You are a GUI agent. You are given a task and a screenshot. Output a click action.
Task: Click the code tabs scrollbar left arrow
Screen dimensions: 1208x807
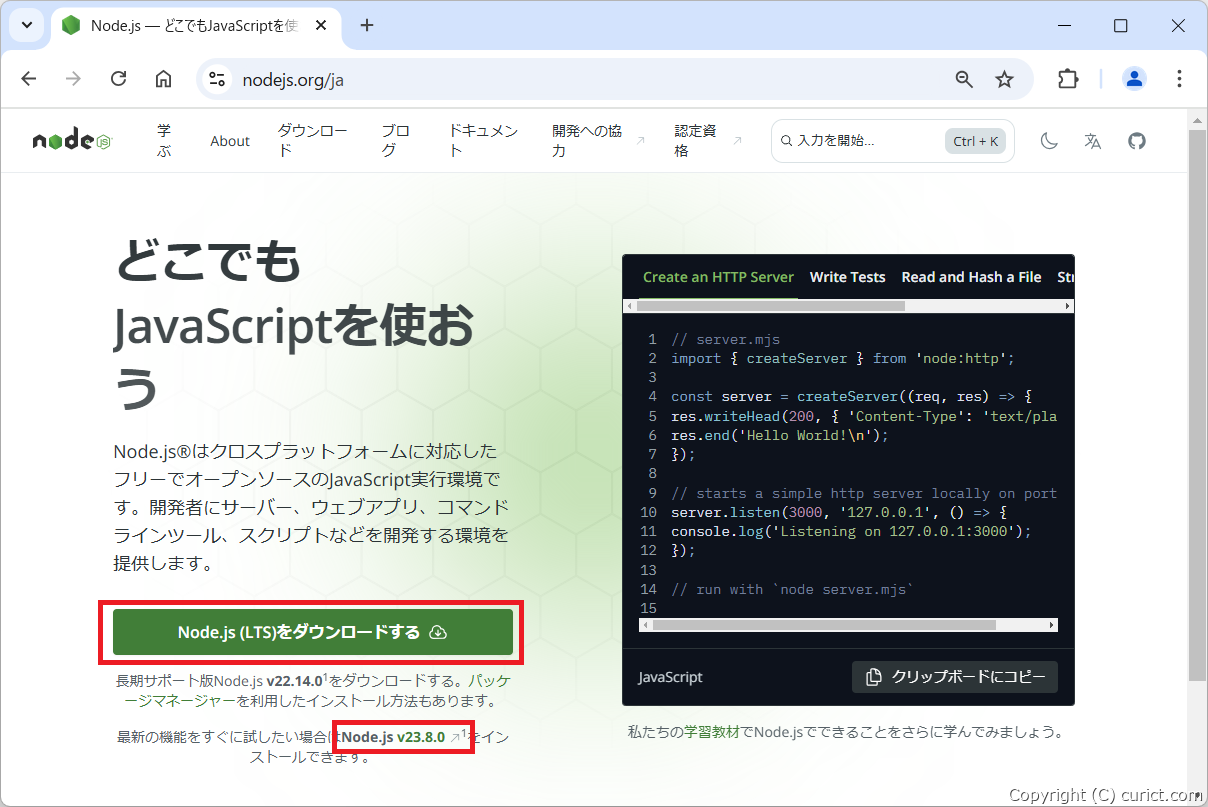point(629,306)
